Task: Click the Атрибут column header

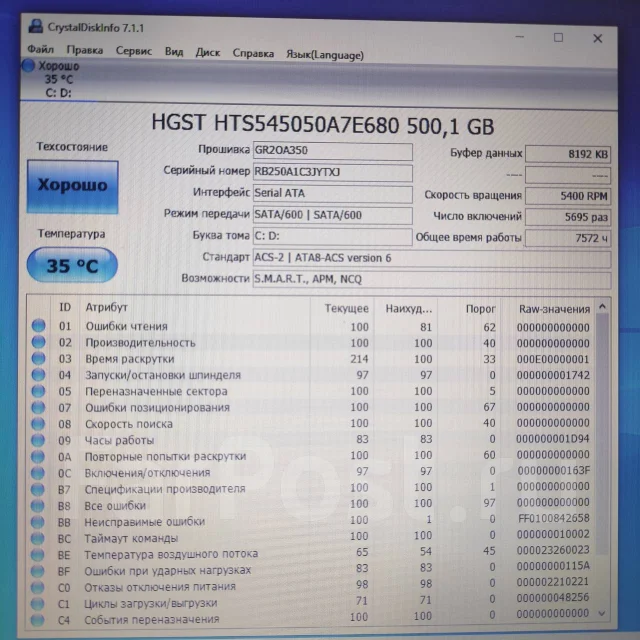Action: tap(107, 307)
